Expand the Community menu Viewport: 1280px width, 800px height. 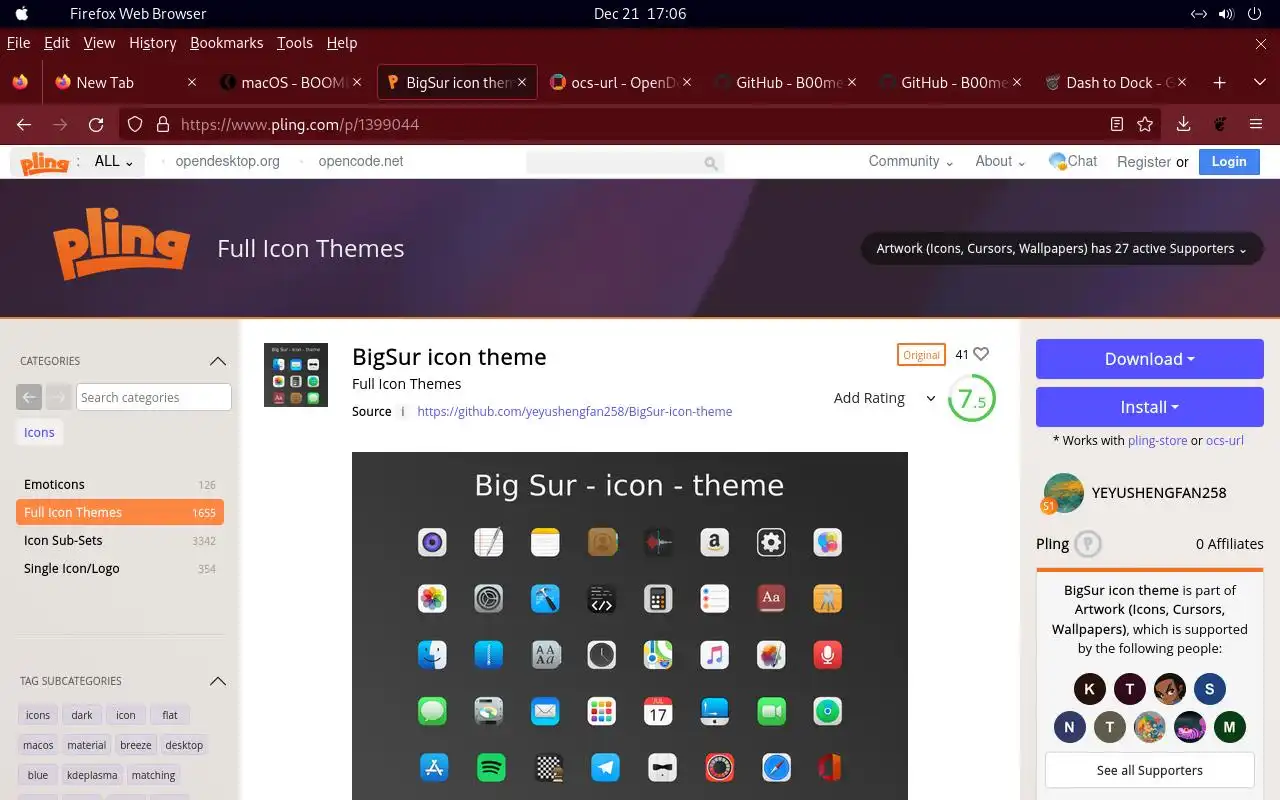pyautogui.click(x=911, y=161)
